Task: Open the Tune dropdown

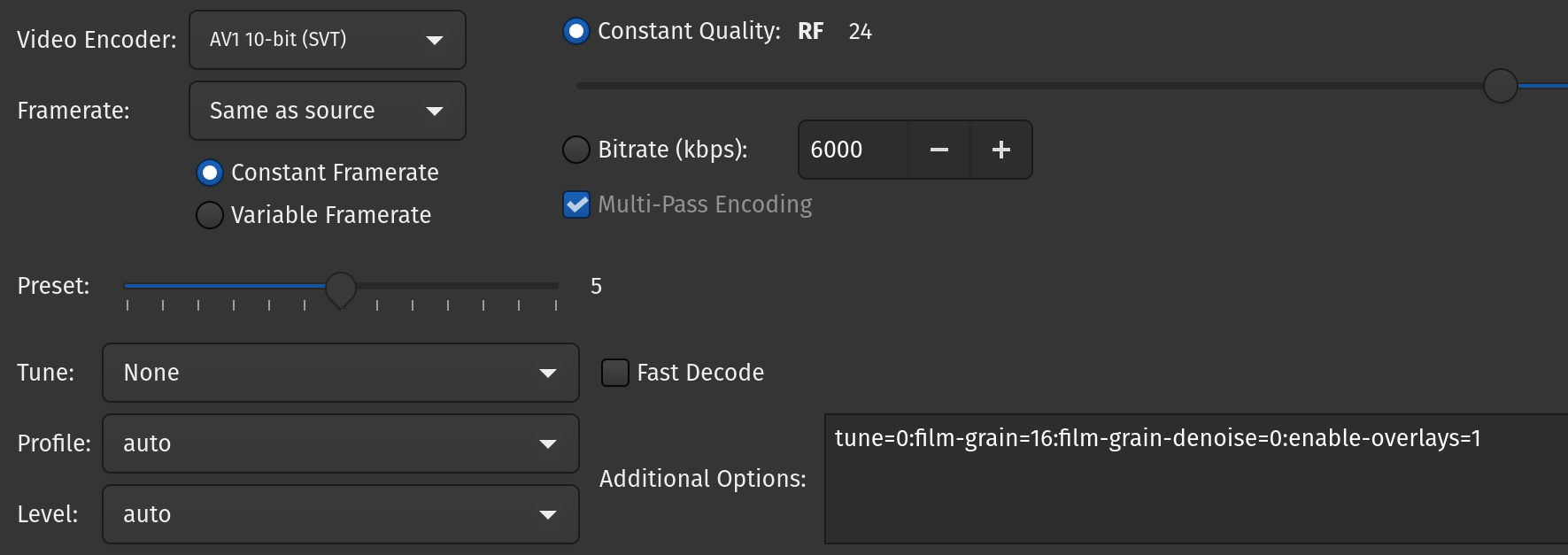Action: coord(340,373)
